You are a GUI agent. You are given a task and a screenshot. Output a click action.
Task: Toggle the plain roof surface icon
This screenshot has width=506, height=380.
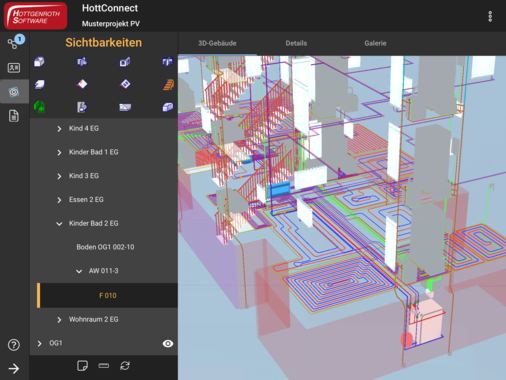[82, 84]
